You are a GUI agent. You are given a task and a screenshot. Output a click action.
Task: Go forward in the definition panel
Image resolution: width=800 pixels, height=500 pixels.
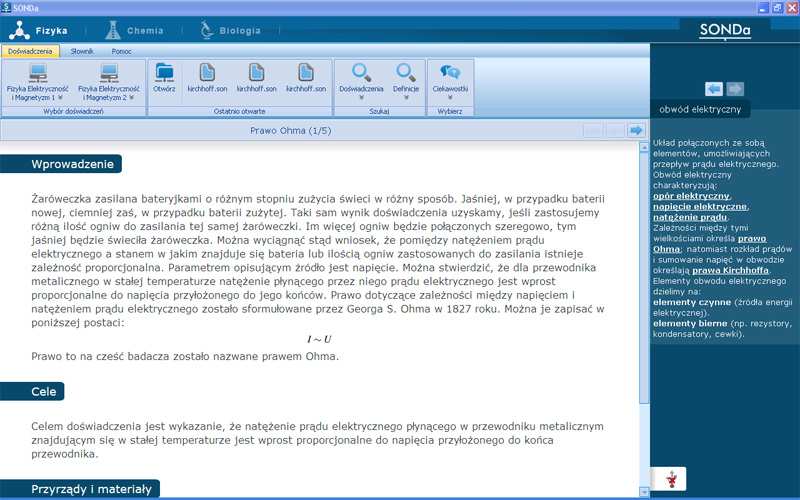(x=735, y=89)
